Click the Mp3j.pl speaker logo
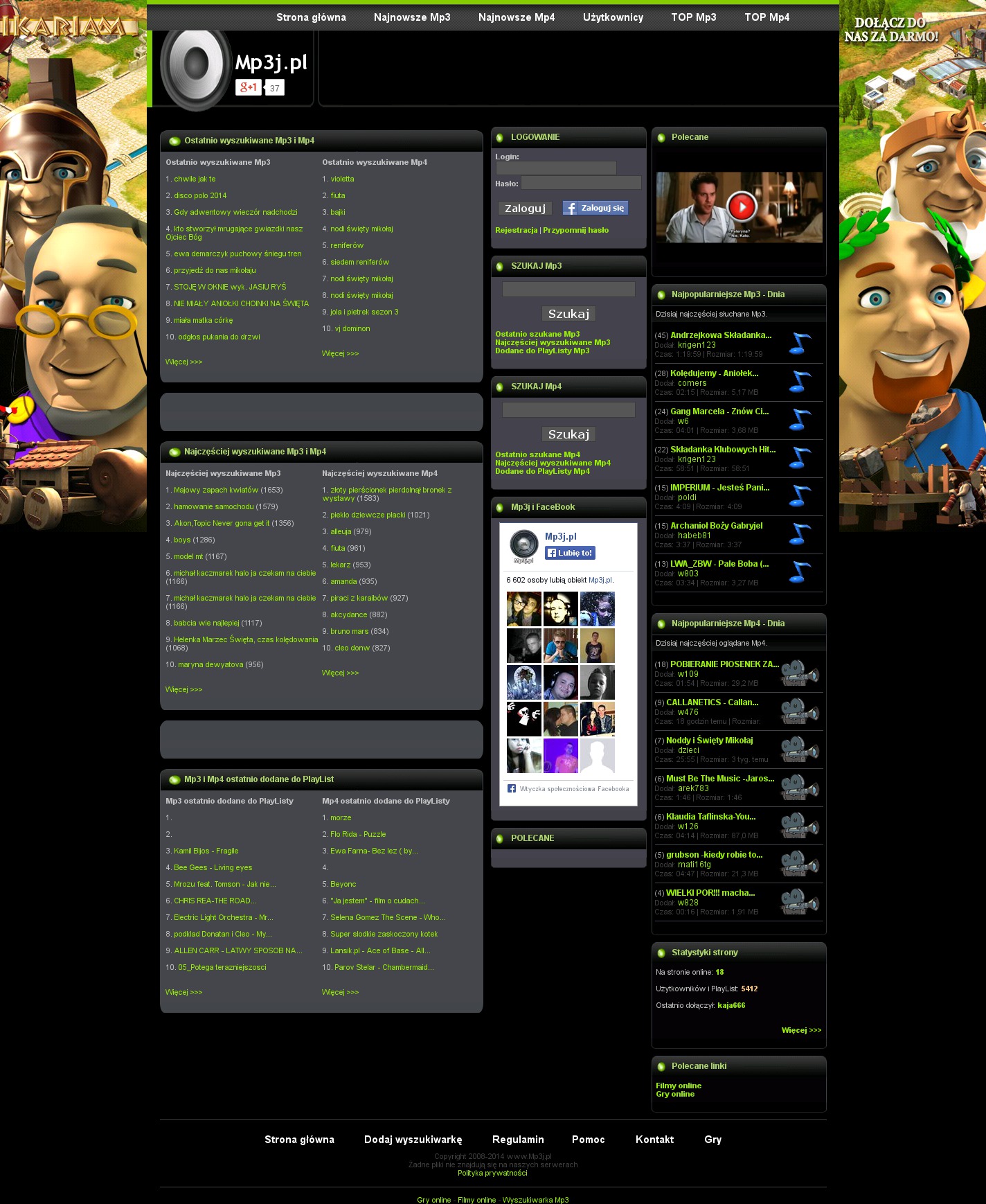 (x=196, y=67)
